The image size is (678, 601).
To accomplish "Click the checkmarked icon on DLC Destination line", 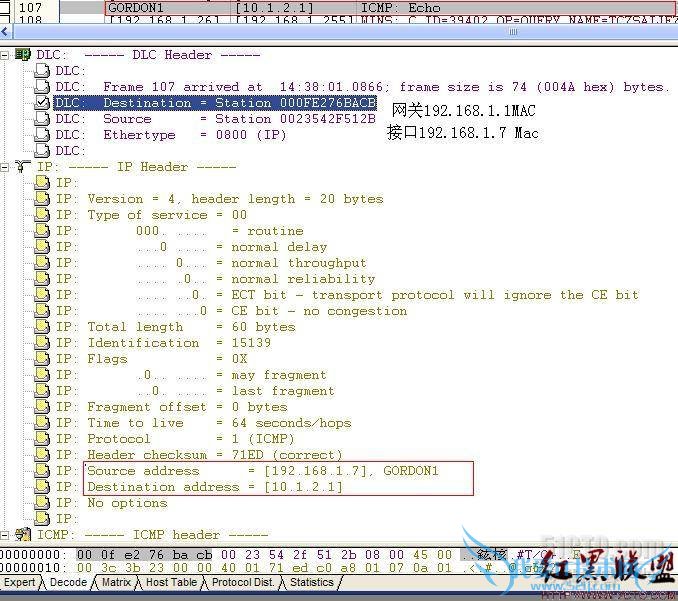I will [41, 103].
